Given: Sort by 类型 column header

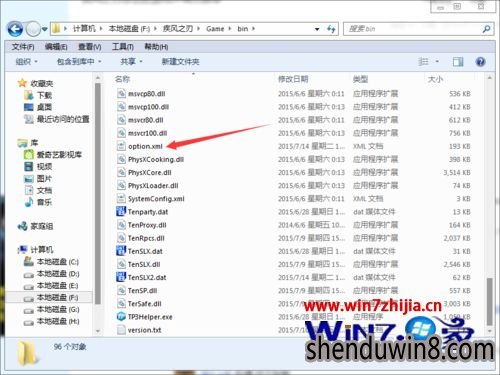Looking at the screenshot, I should coord(360,79).
